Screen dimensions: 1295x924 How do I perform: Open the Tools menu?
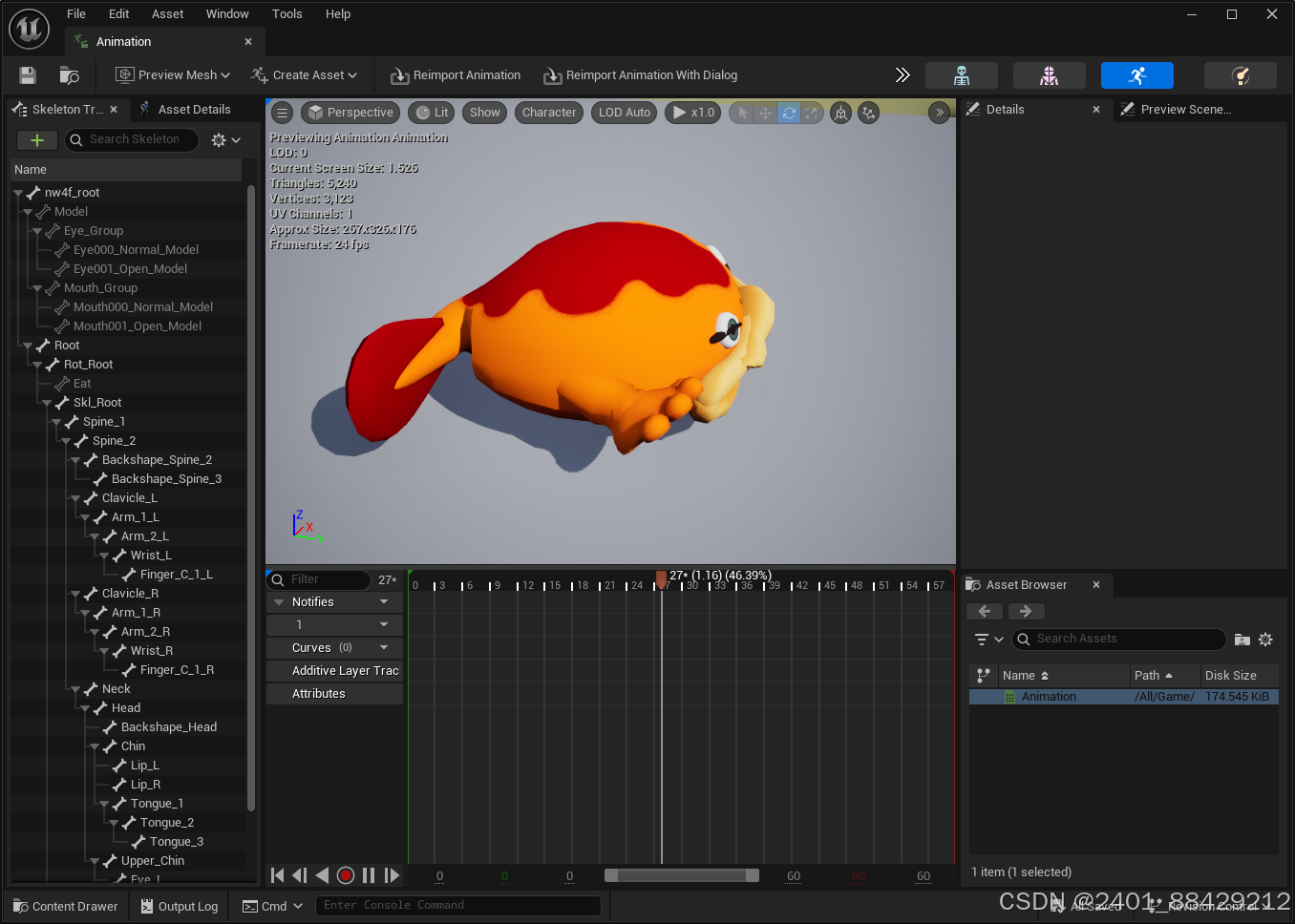coord(287,14)
